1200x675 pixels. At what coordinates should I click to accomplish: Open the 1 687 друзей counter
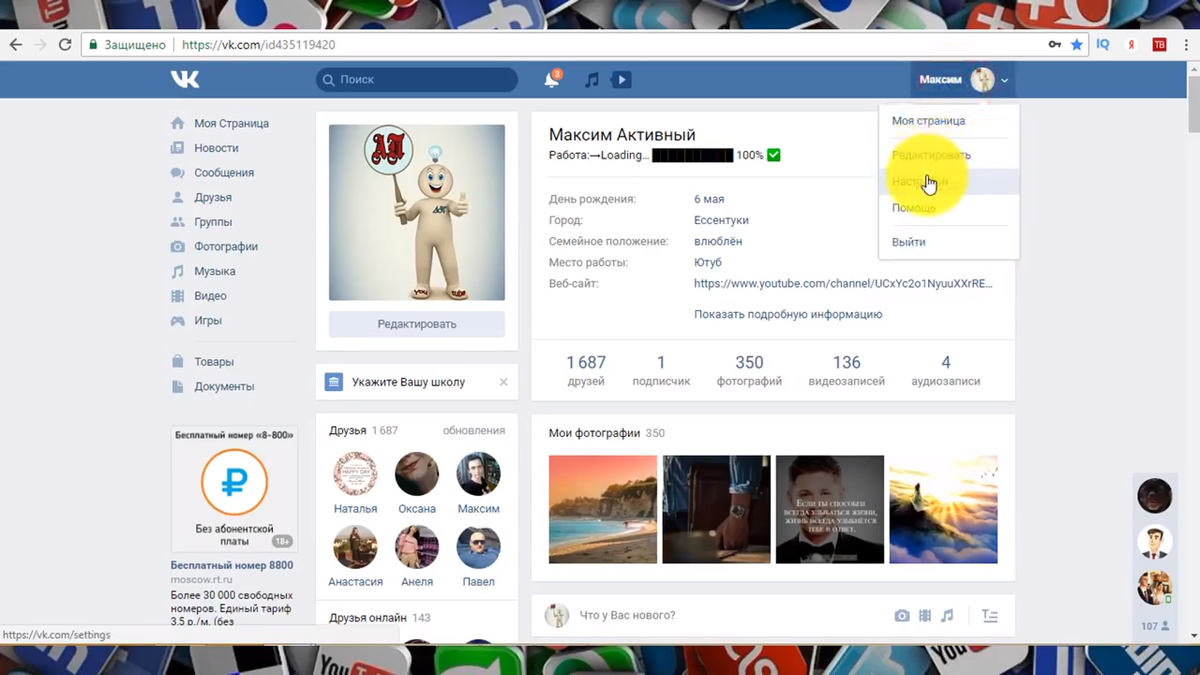pyautogui.click(x=586, y=370)
